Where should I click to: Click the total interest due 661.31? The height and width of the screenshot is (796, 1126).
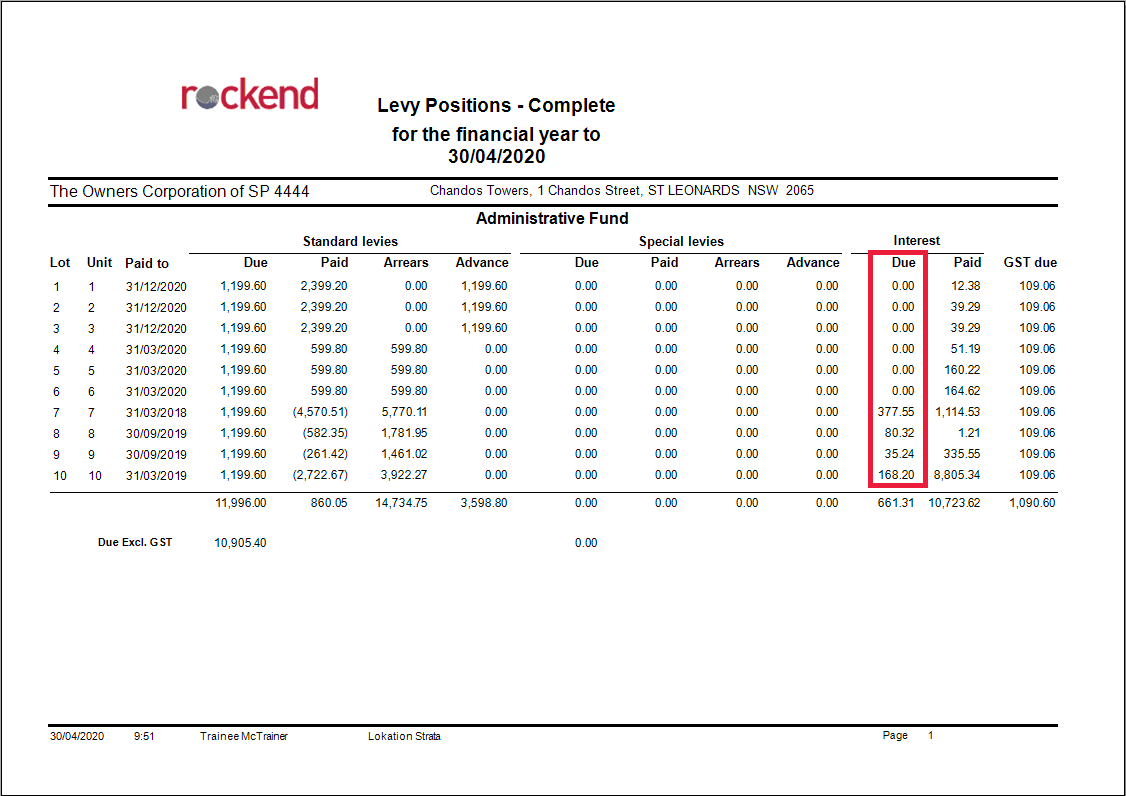[x=895, y=503]
